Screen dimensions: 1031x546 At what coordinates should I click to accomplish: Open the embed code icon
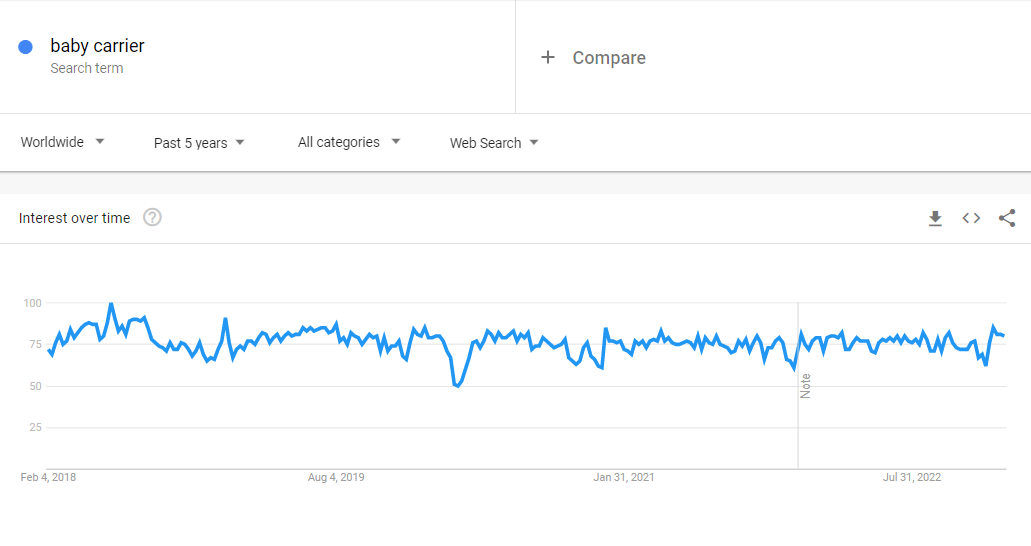[971, 218]
